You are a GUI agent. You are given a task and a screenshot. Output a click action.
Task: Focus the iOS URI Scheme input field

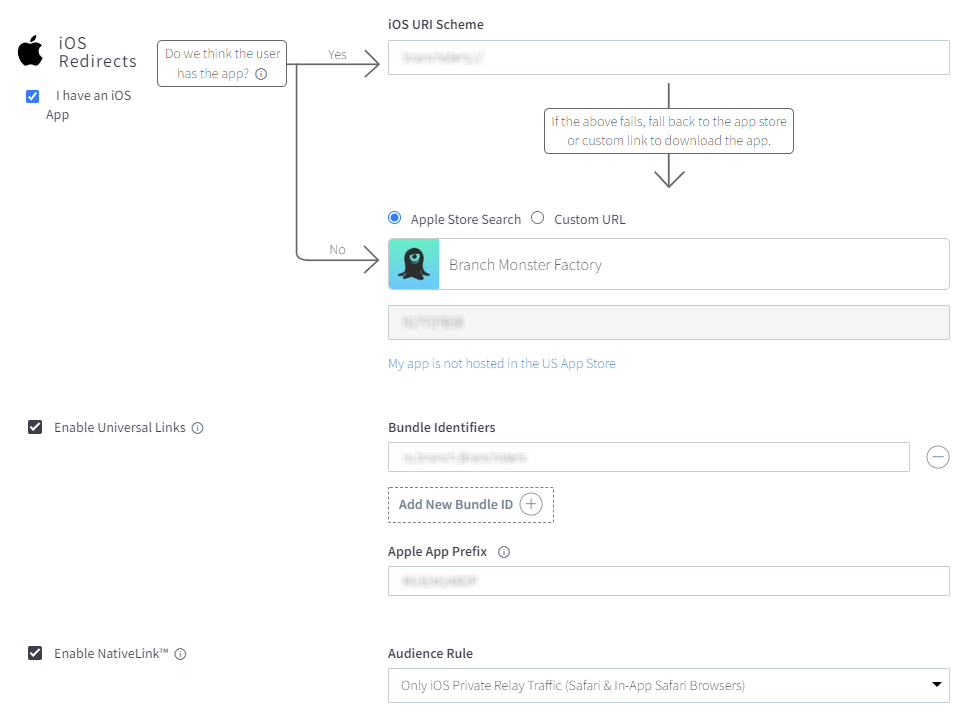coord(668,58)
